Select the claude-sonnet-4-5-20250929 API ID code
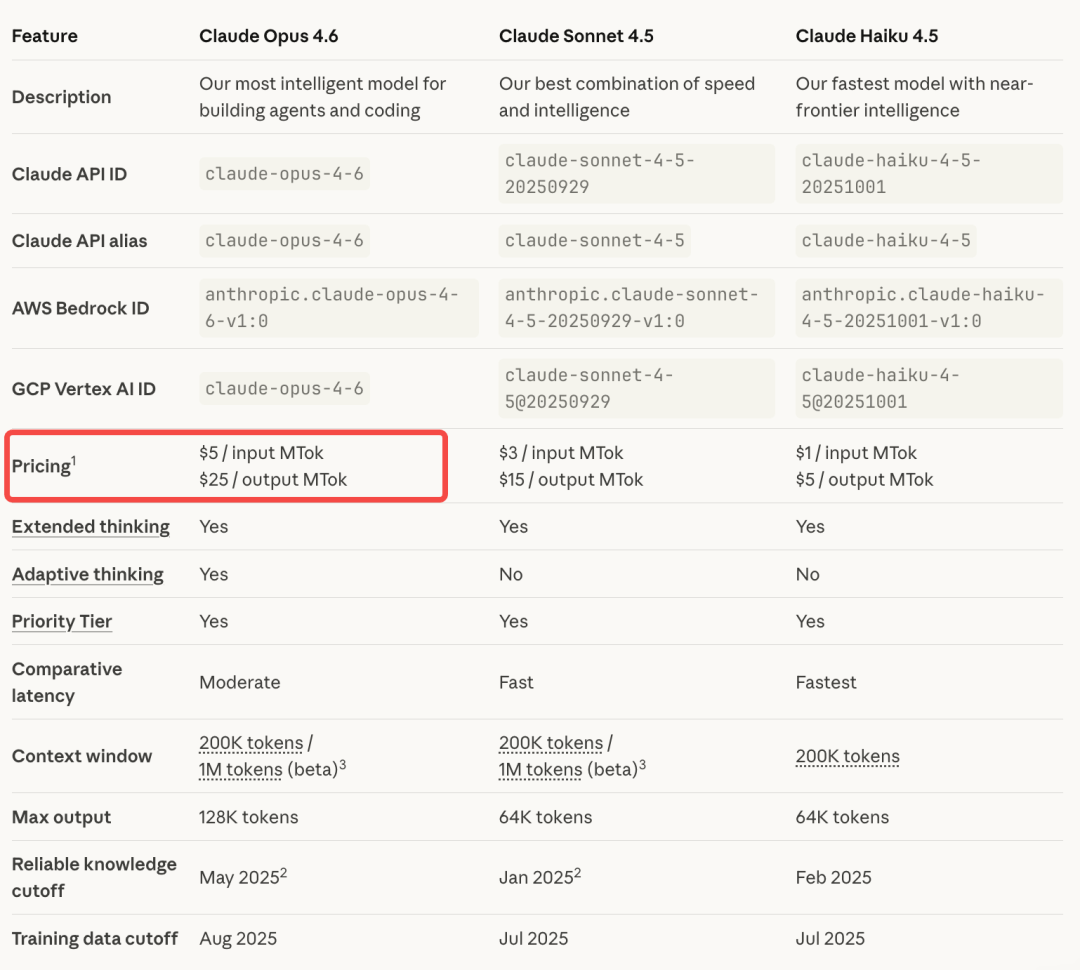The height and width of the screenshot is (970, 1080). click(x=599, y=173)
